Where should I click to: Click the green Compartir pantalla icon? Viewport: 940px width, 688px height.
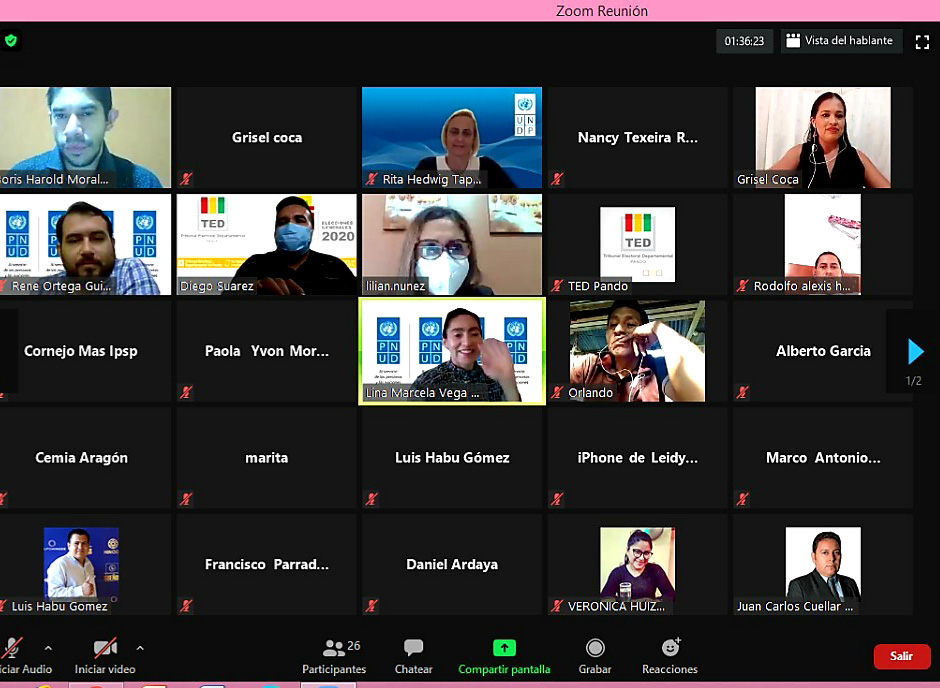504,649
